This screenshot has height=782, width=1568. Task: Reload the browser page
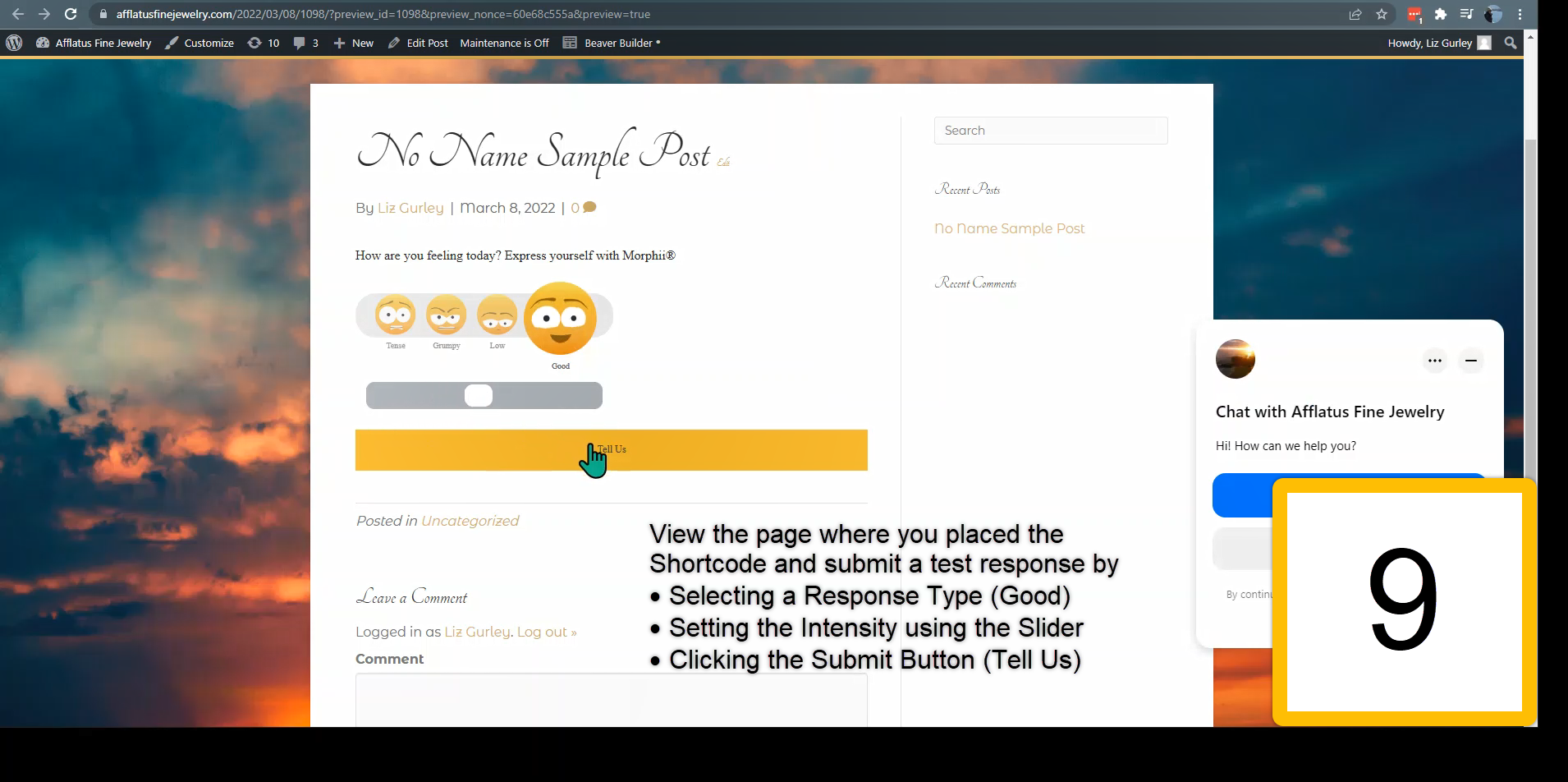pyautogui.click(x=71, y=14)
